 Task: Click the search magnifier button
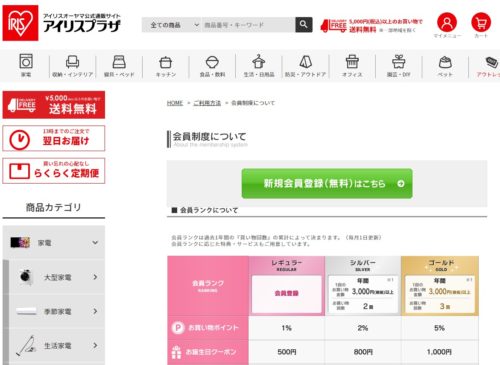[304, 25]
